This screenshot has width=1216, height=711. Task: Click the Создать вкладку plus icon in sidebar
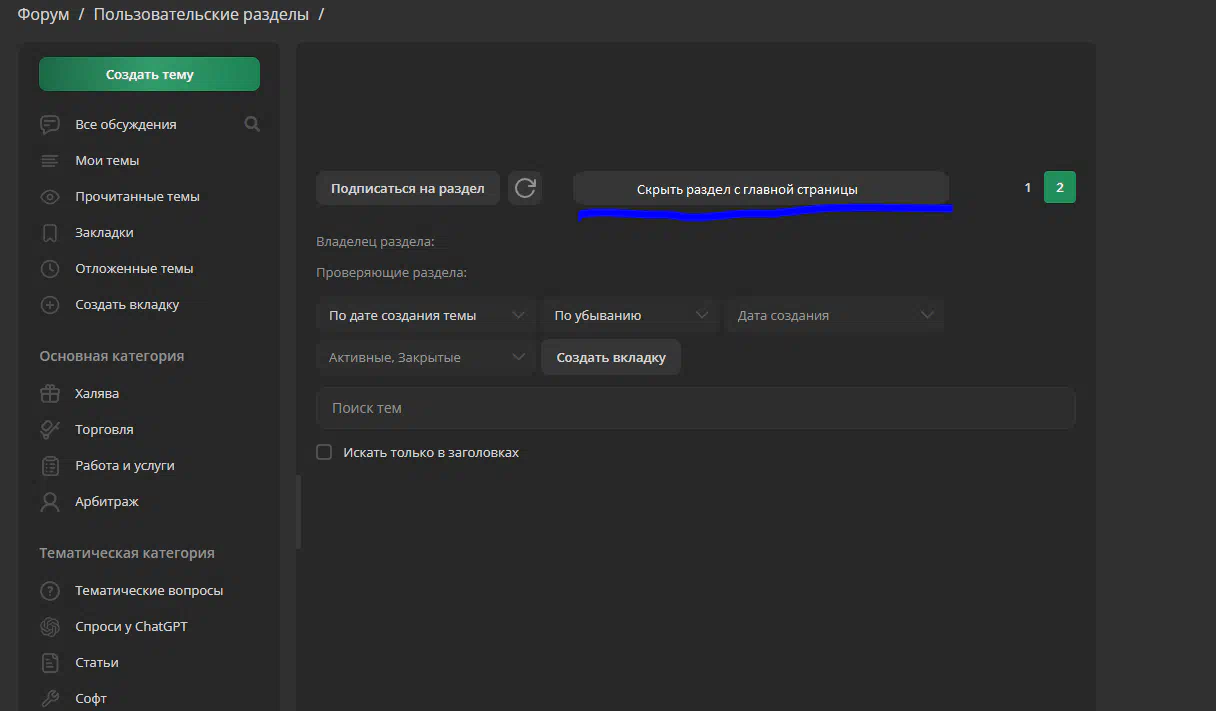[50, 304]
